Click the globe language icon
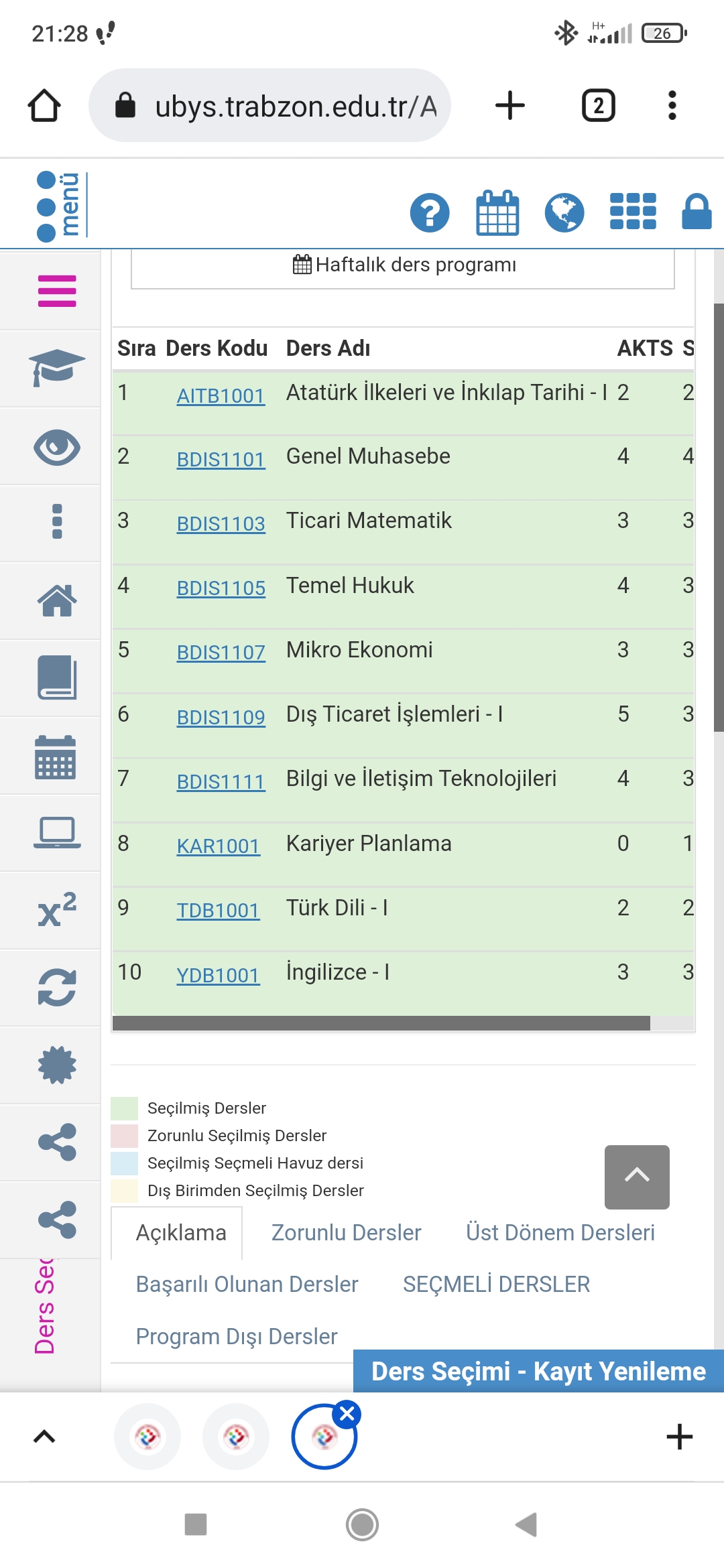This screenshot has height=1568, width=724. (x=564, y=213)
